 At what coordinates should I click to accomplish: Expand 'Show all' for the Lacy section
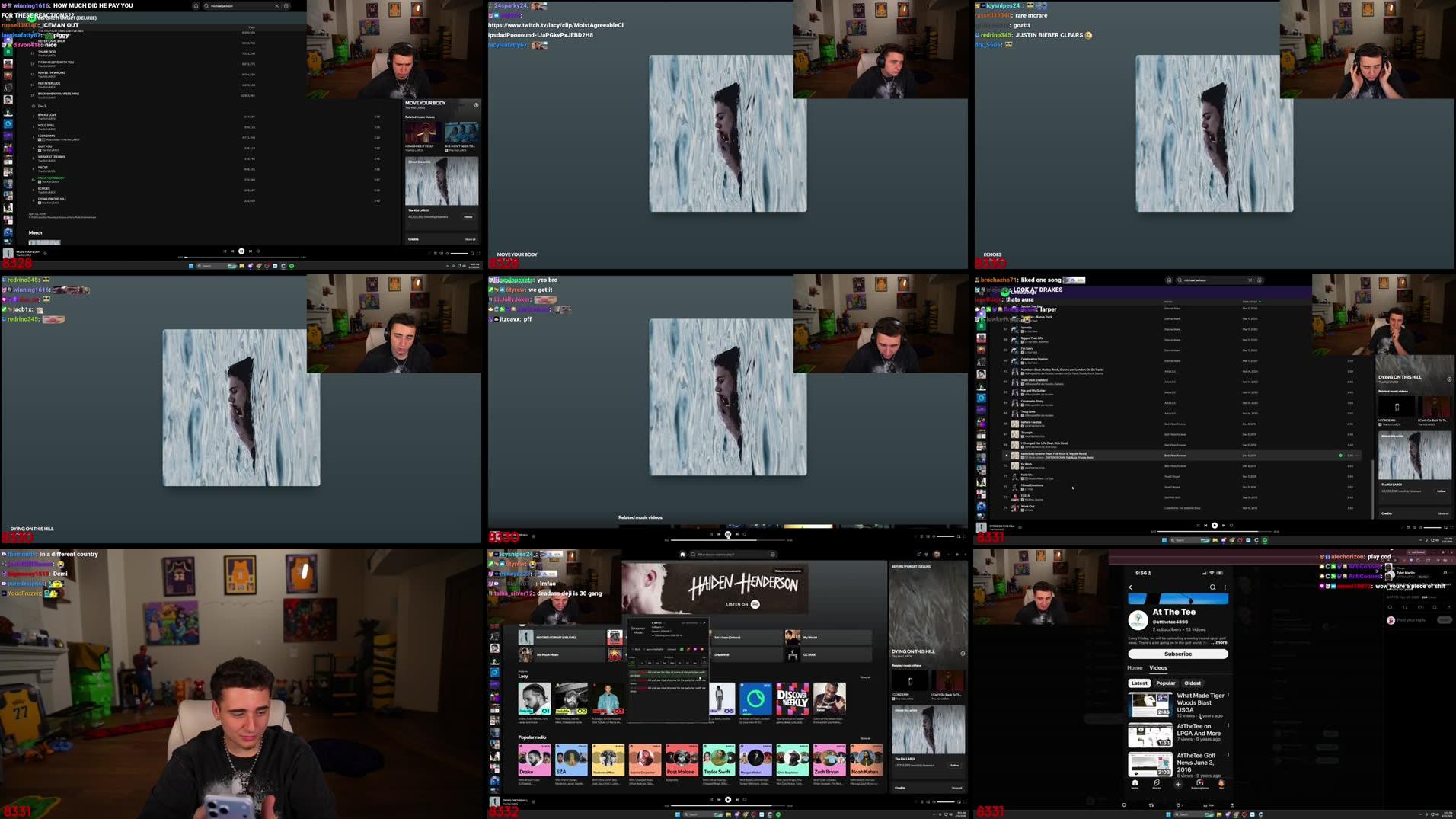[x=864, y=677]
